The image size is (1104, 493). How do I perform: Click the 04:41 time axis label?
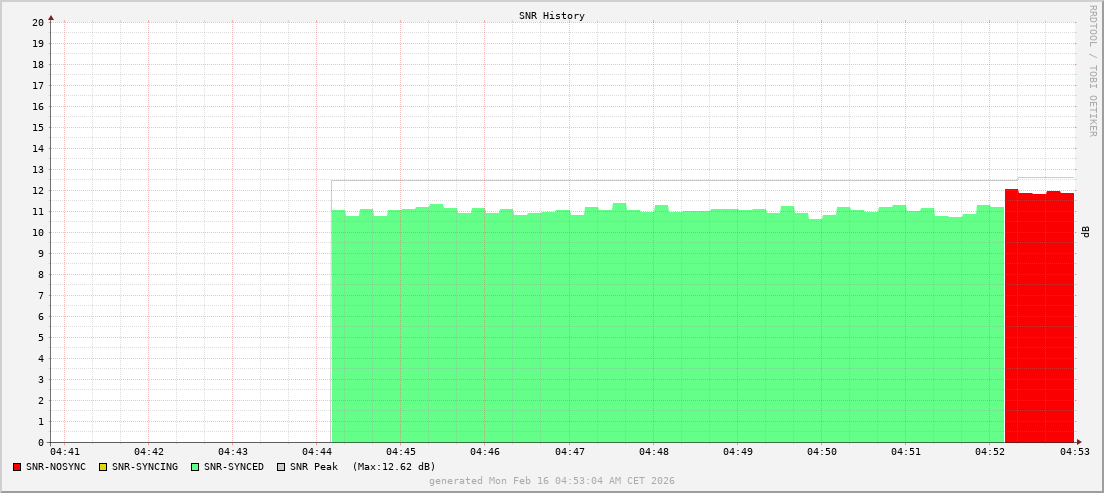pyautogui.click(x=64, y=452)
